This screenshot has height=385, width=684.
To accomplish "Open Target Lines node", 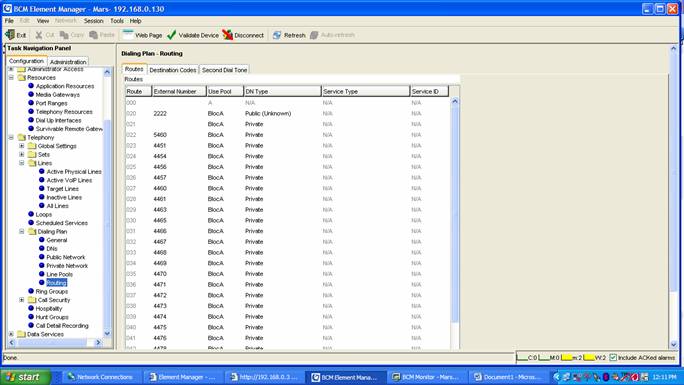I will [63, 189].
